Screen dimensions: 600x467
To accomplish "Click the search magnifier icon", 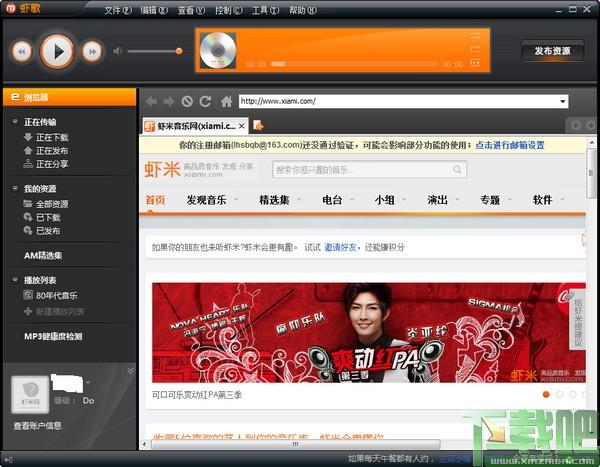I will tap(457, 169).
